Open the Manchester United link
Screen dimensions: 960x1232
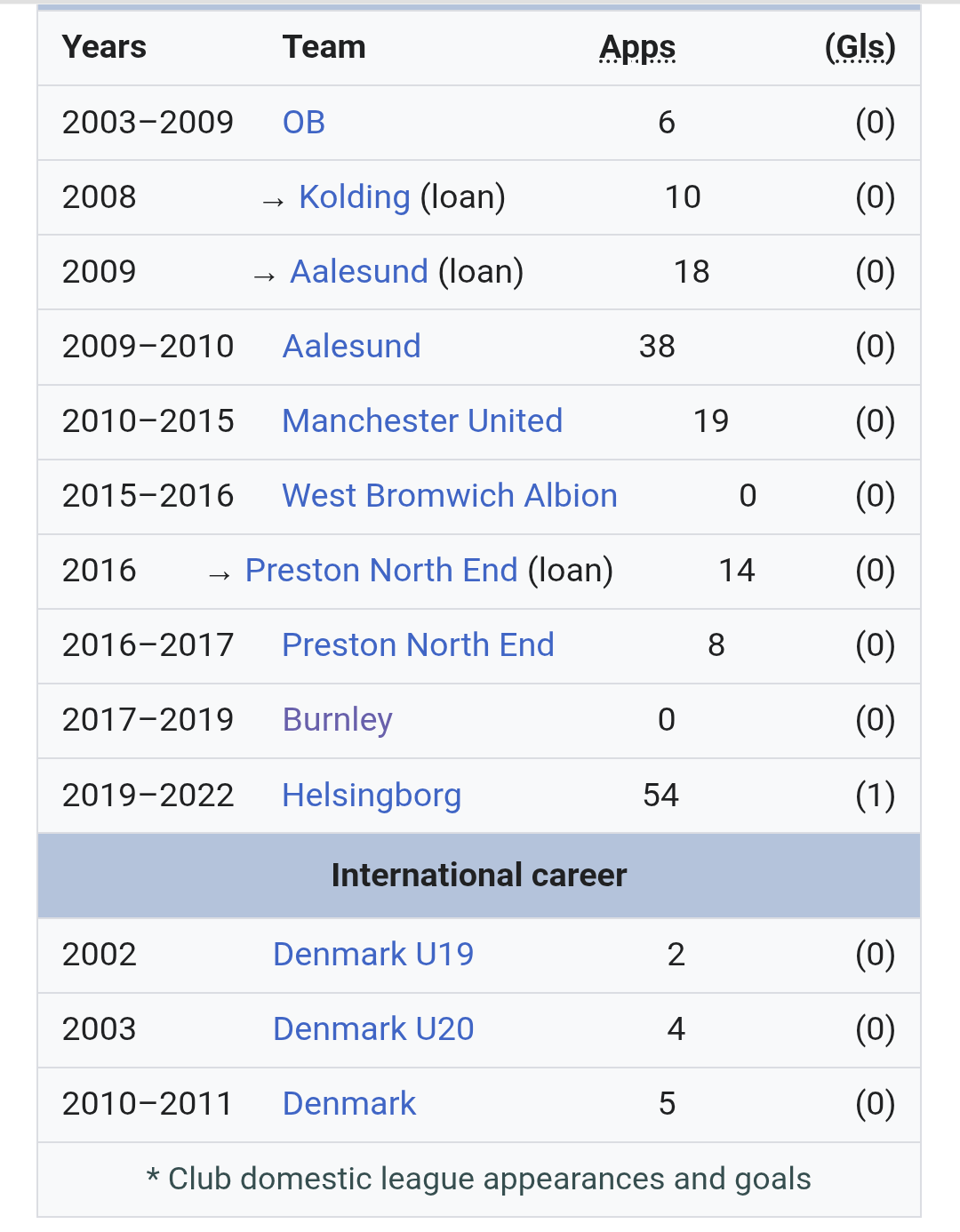[x=422, y=421]
